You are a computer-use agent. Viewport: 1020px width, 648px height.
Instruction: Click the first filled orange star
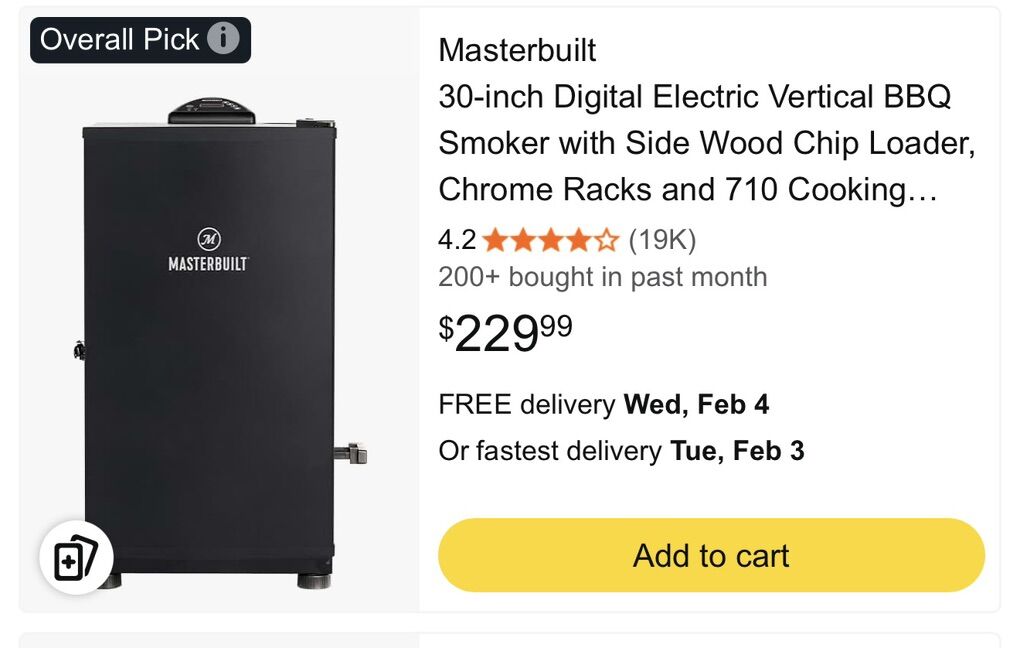click(x=495, y=240)
